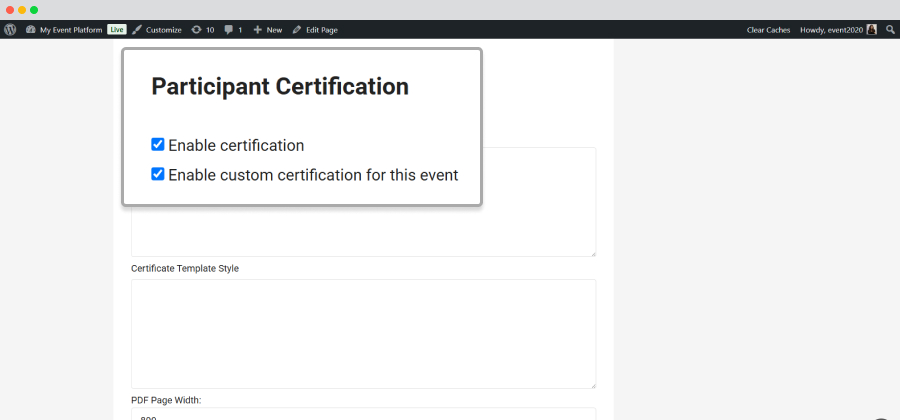Open the New content menu
The height and width of the screenshot is (420, 900).
pos(267,30)
